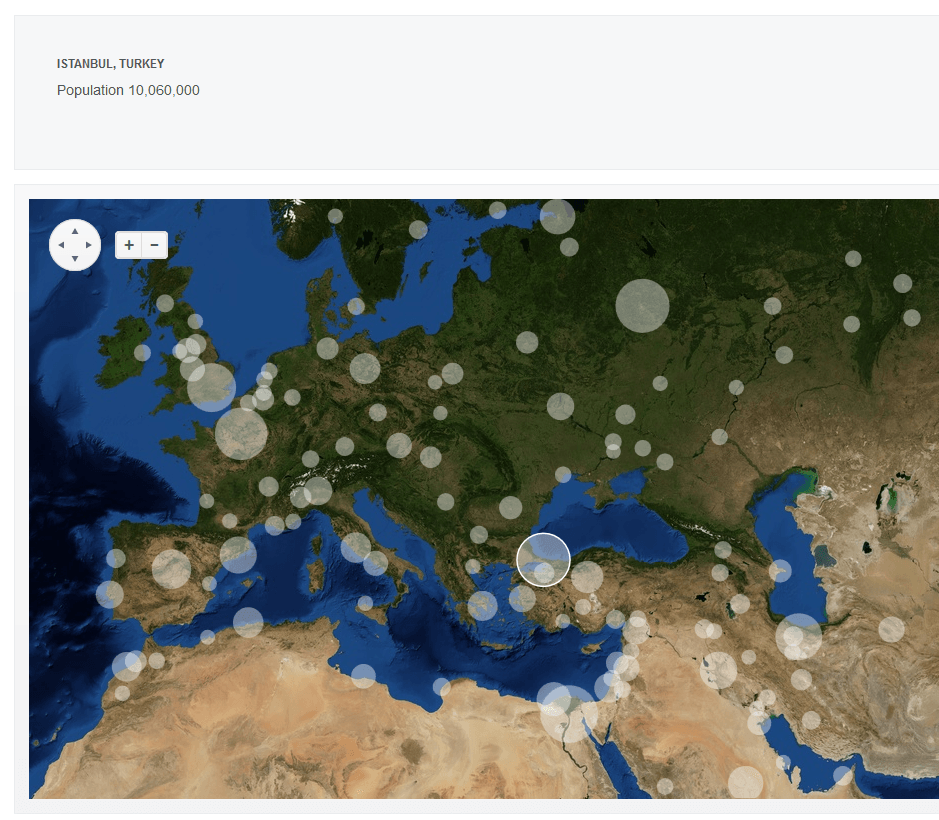This screenshot has height=820, width=939.
Task: Click the Bucharest bubble in Romania
Action: (x=510, y=507)
